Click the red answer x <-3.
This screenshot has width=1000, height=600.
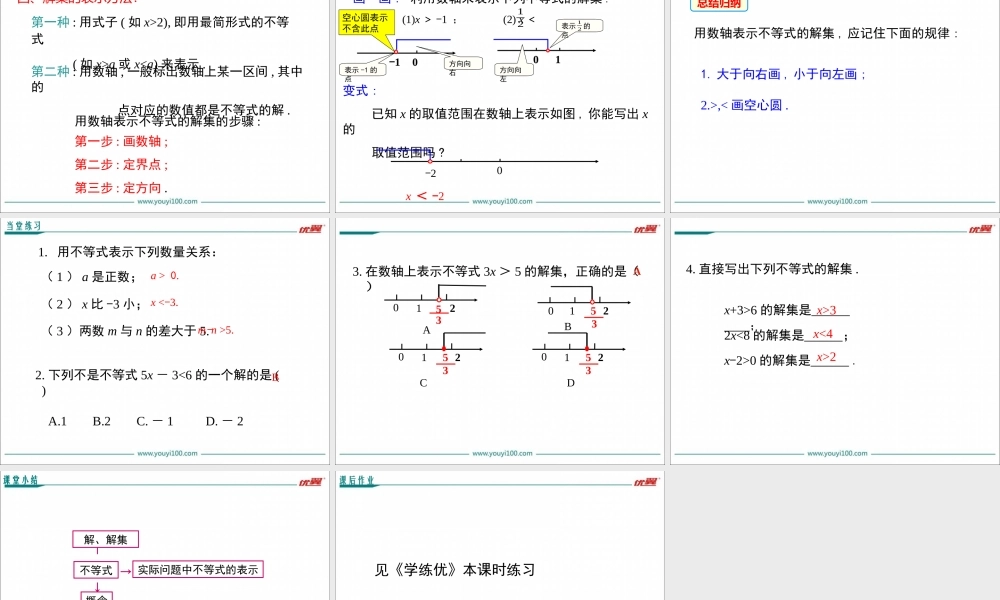(x=164, y=302)
